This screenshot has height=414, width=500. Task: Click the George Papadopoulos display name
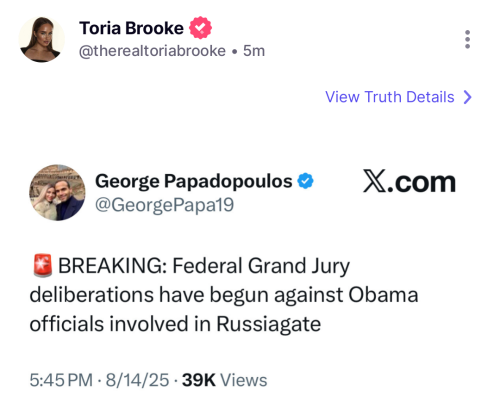tap(194, 182)
